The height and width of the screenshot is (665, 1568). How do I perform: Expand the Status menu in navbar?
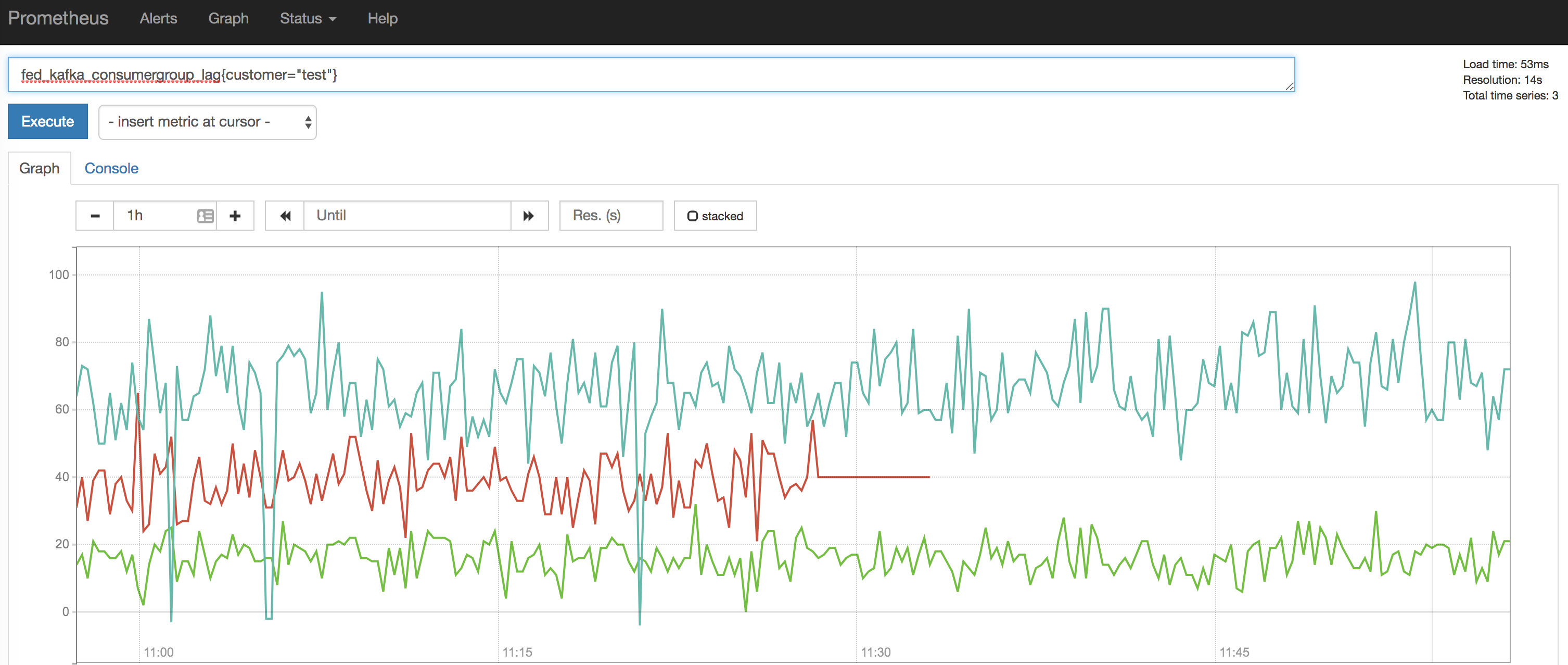click(308, 18)
